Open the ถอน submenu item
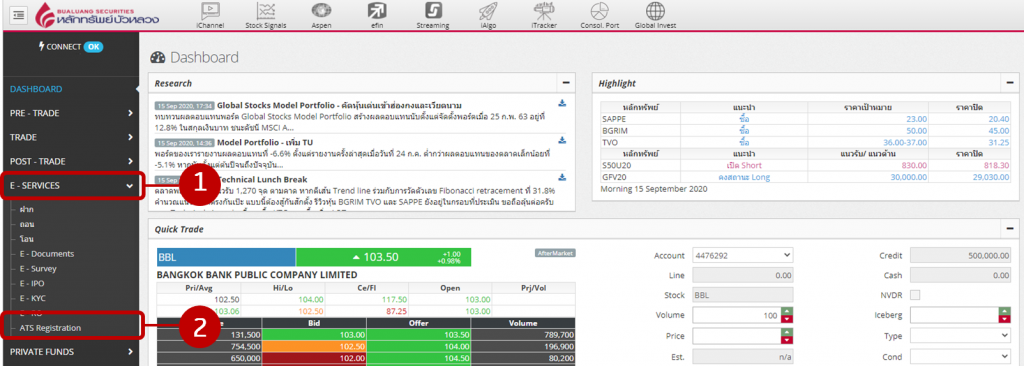 (27, 224)
